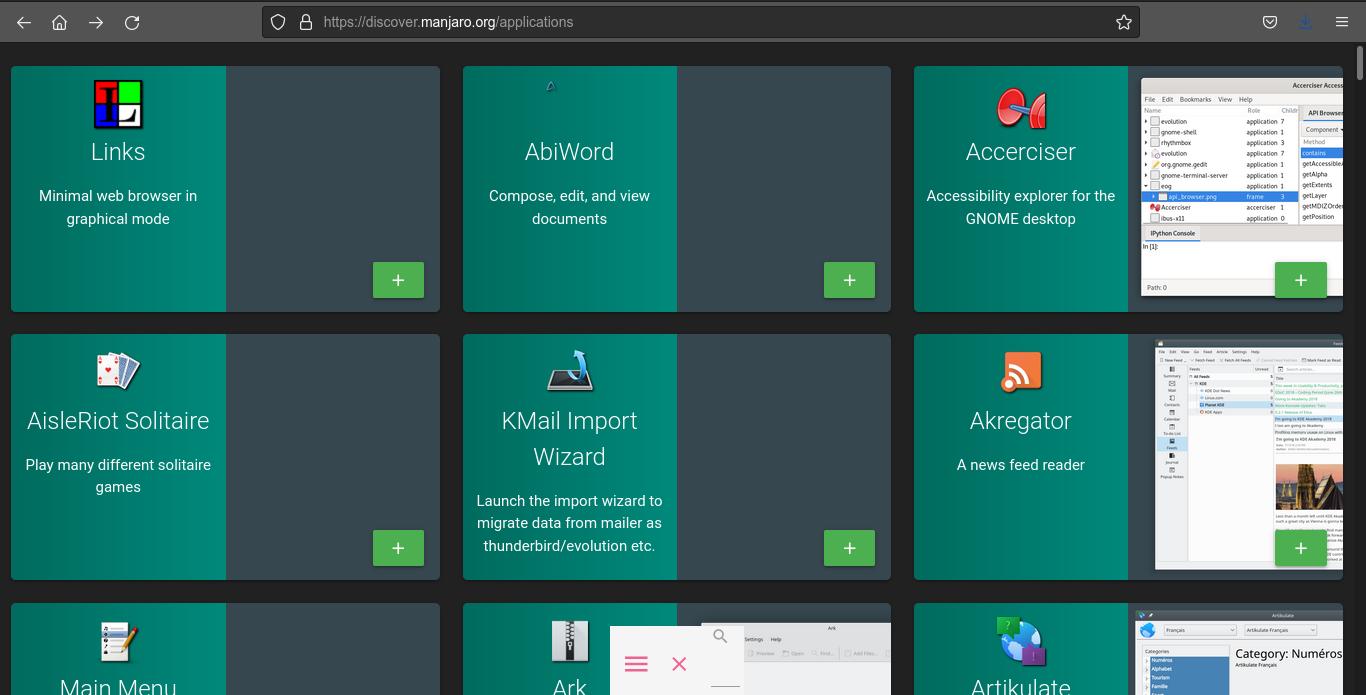
Task: Select the KMail Import Wizard icon
Action: pyautogui.click(x=570, y=370)
